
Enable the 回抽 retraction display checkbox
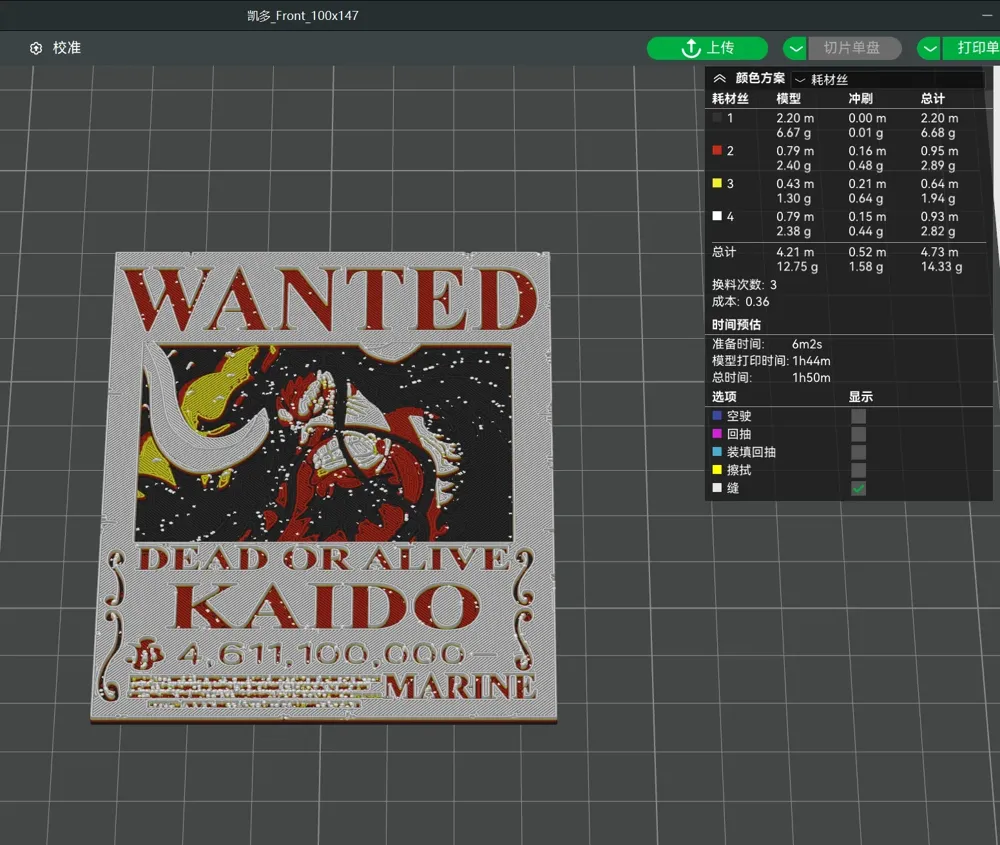click(x=858, y=434)
